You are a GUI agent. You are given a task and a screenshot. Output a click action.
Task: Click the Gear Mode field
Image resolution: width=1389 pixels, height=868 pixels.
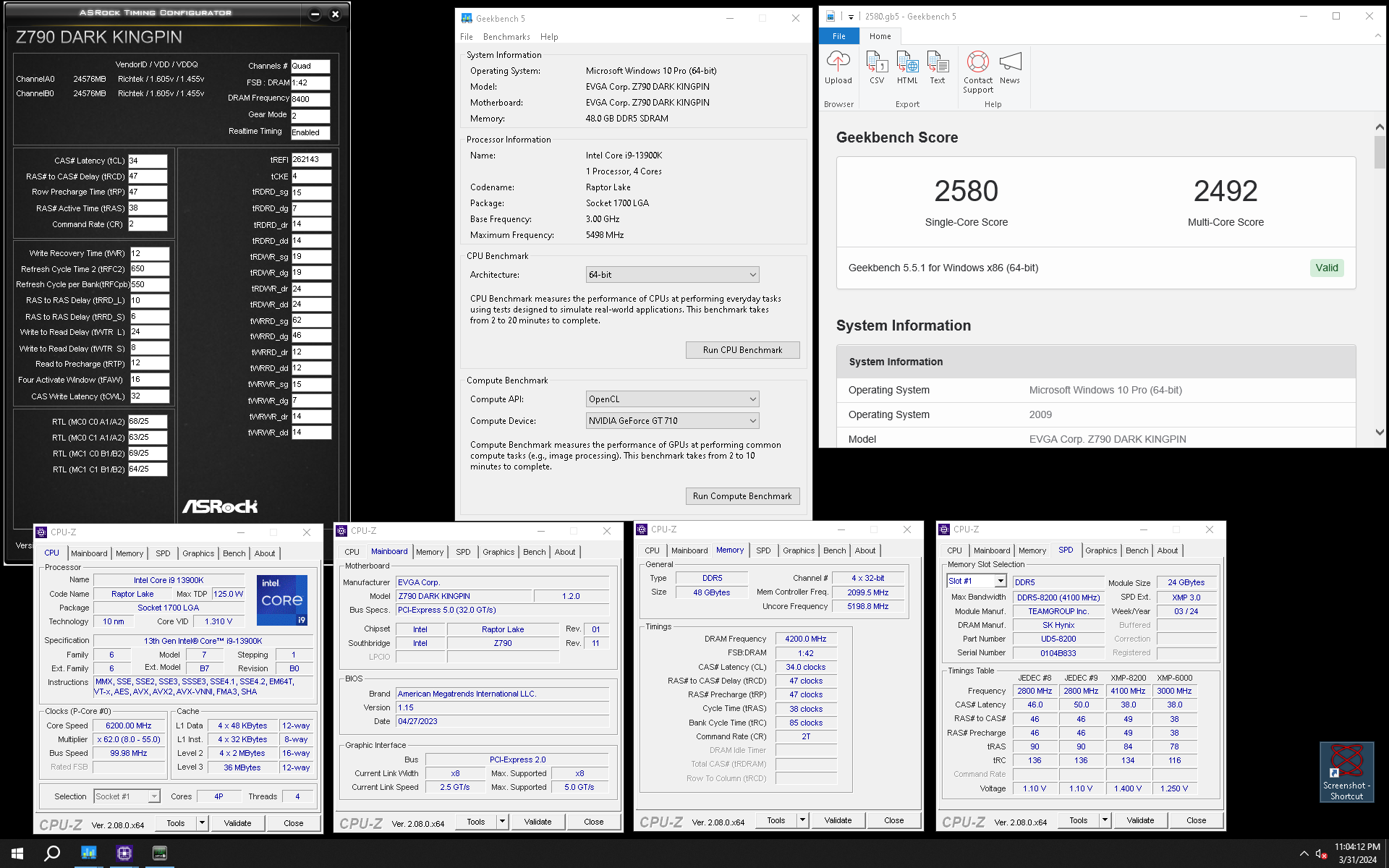(310, 116)
